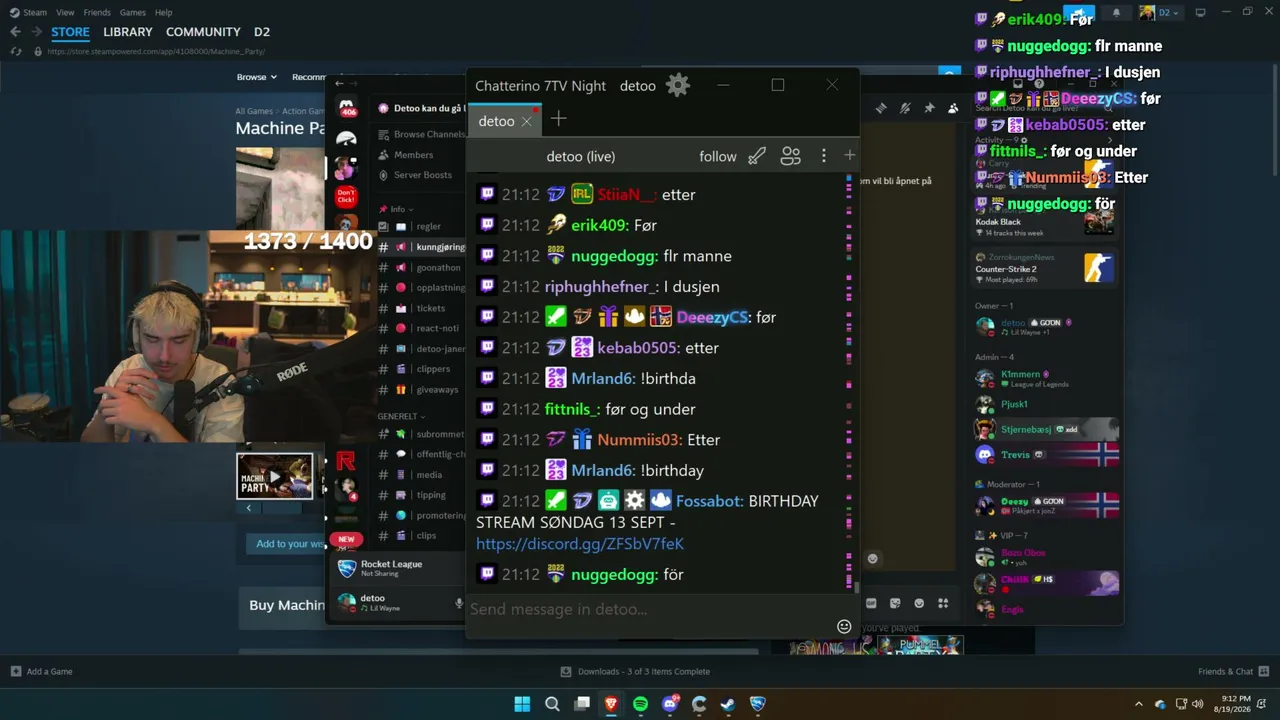This screenshot has width=1280, height=720.
Task: Open moderation mode sword icon in Chatterino
Action: coord(757,156)
